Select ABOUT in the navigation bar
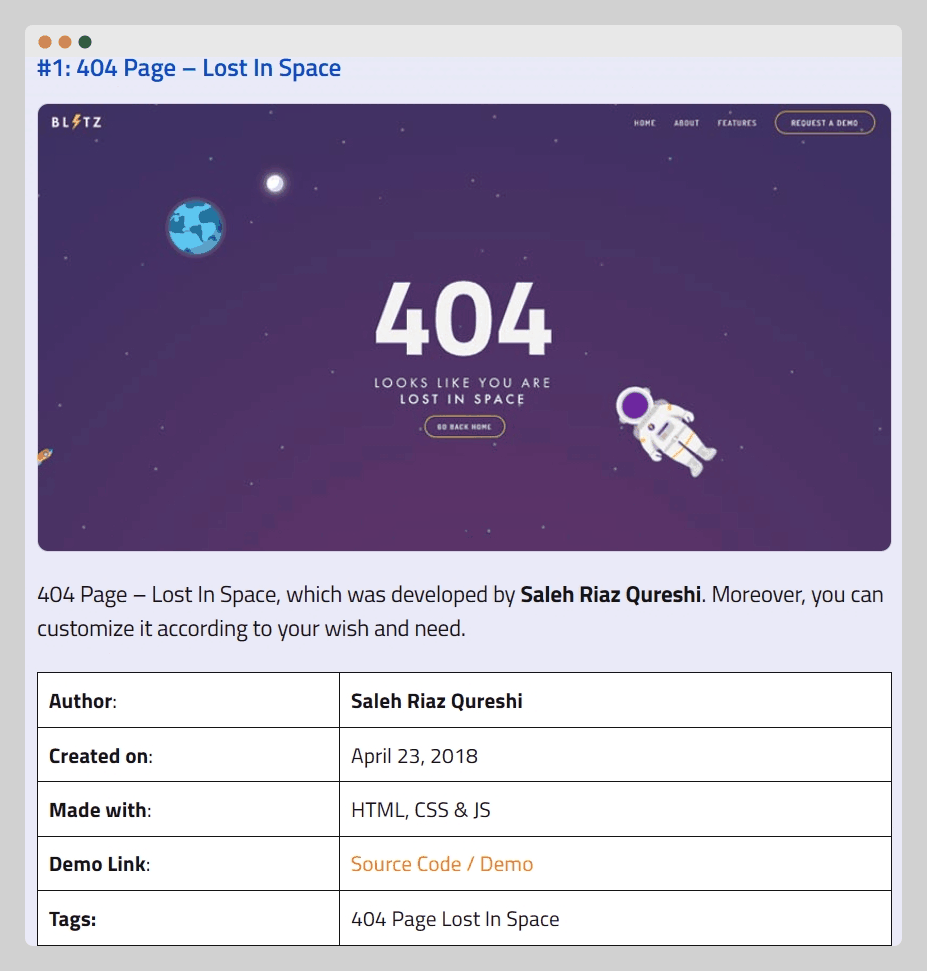 click(x=686, y=123)
